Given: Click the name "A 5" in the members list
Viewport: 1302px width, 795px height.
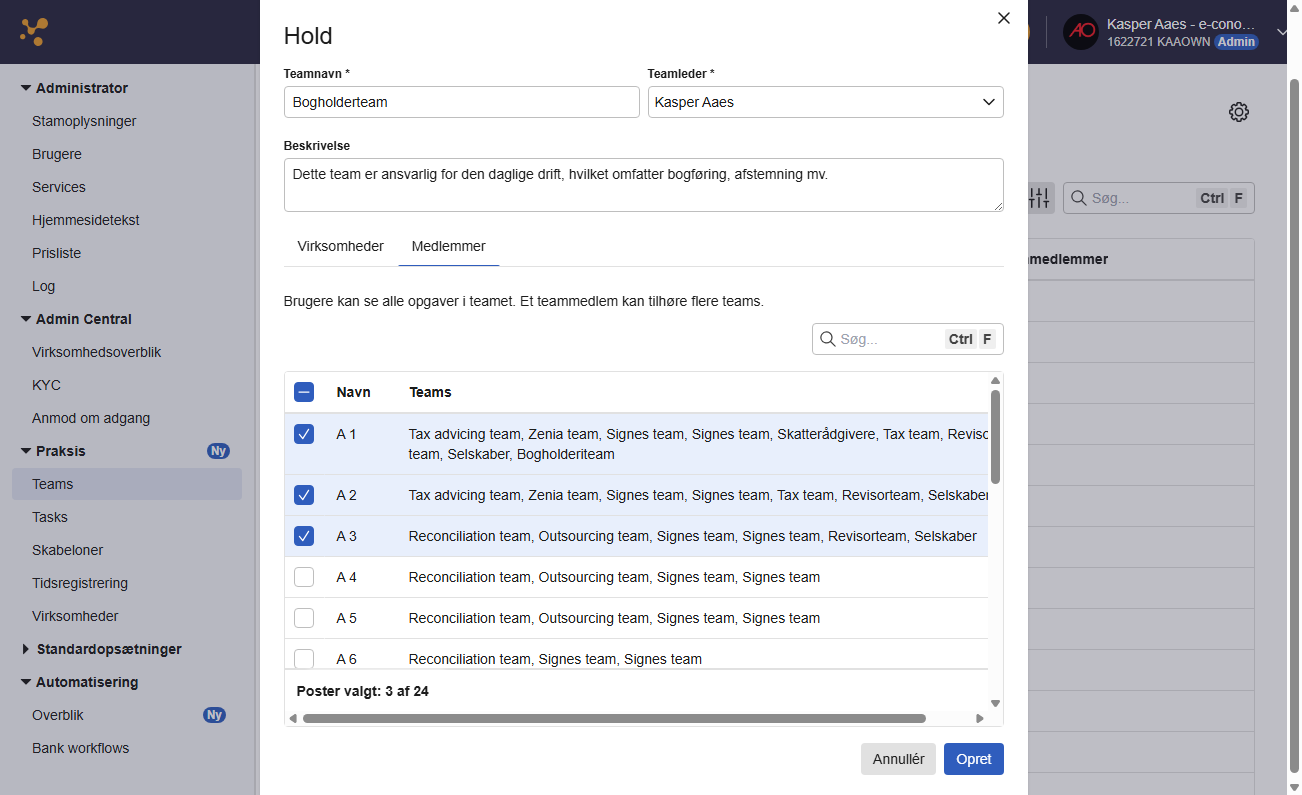Looking at the screenshot, I should click(x=346, y=618).
